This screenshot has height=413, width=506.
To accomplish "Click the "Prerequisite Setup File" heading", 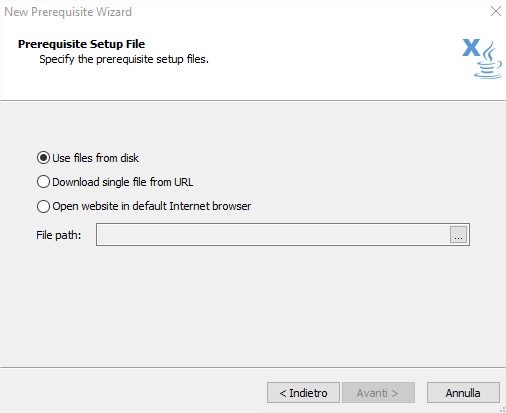I will click(x=82, y=44).
